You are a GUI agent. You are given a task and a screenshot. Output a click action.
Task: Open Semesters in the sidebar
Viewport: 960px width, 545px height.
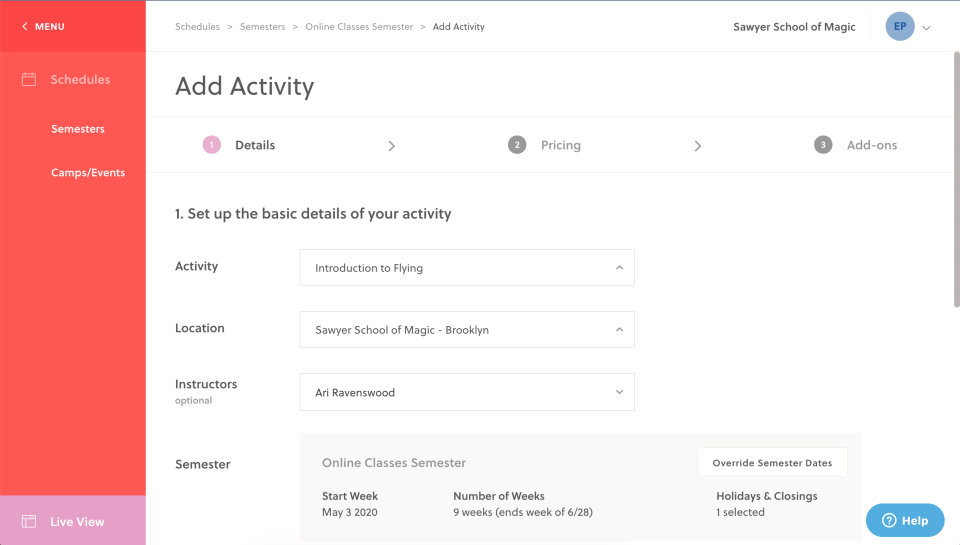pyautogui.click(x=78, y=129)
